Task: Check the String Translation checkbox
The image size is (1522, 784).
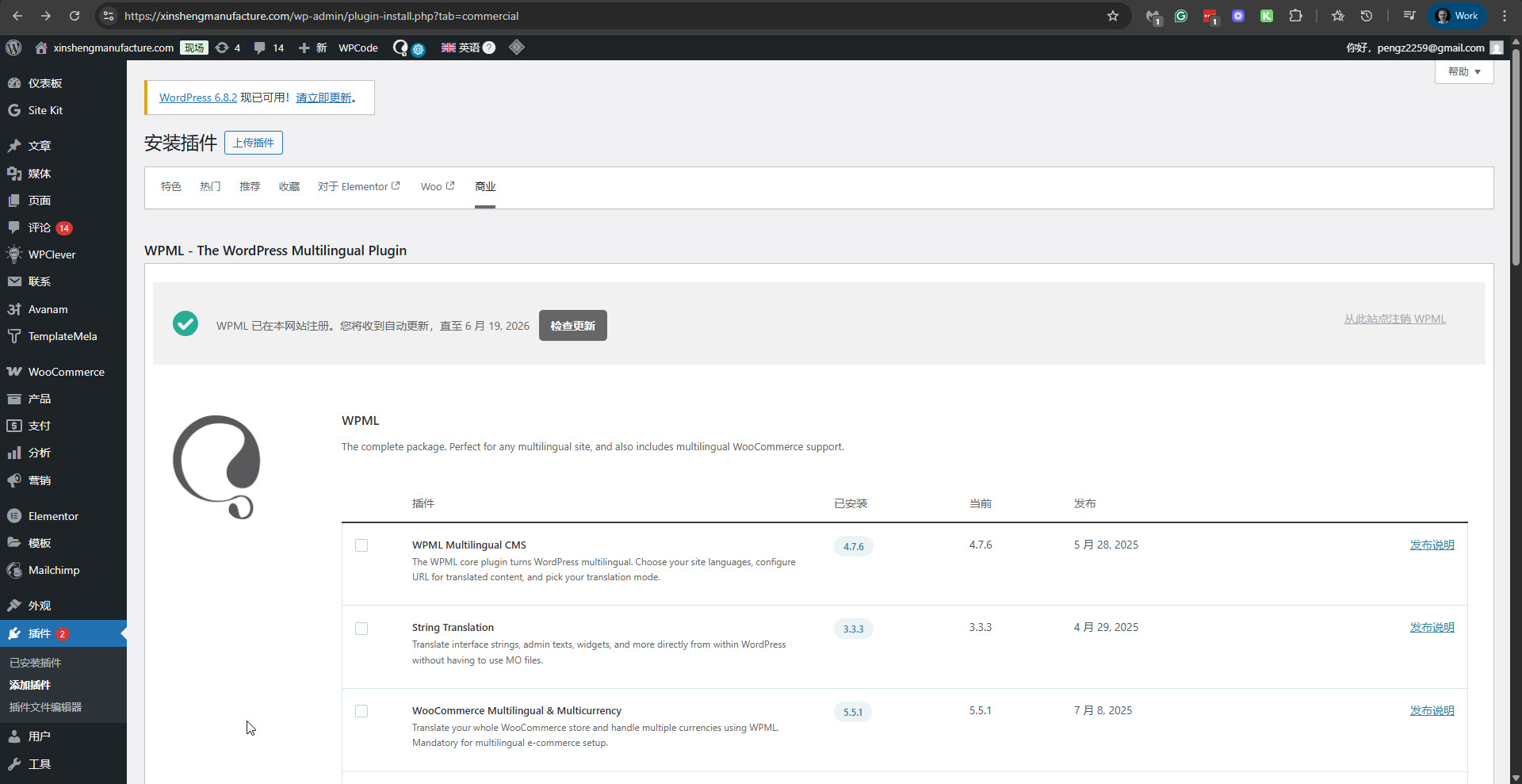Action: pos(361,629)
